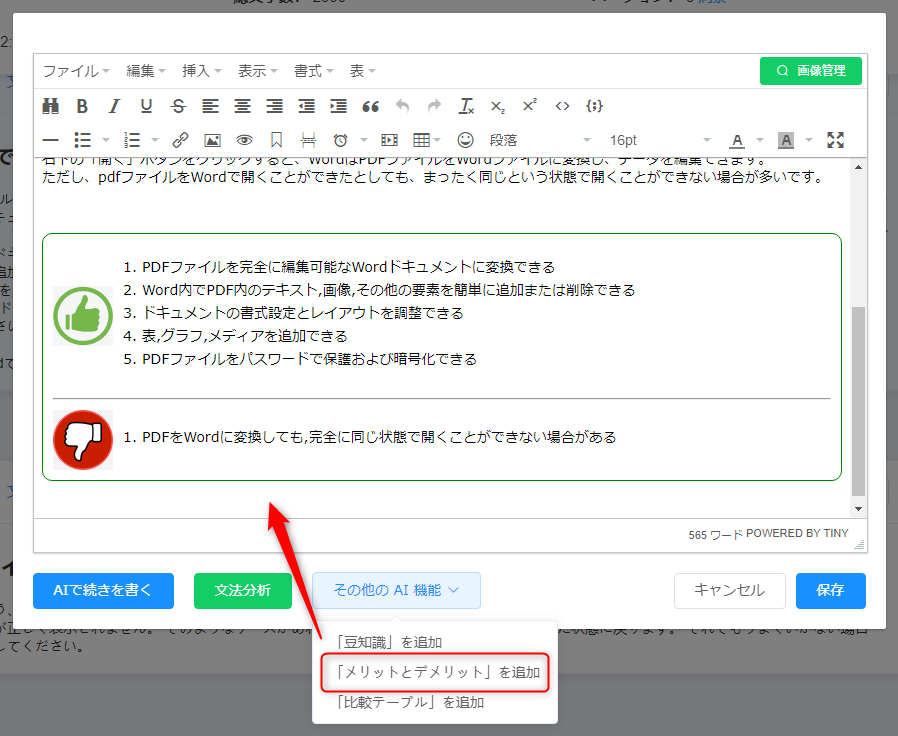Open the 段落 paragraph format dropdown
This screenshot has height=736, width=898.
coord(539,140)
